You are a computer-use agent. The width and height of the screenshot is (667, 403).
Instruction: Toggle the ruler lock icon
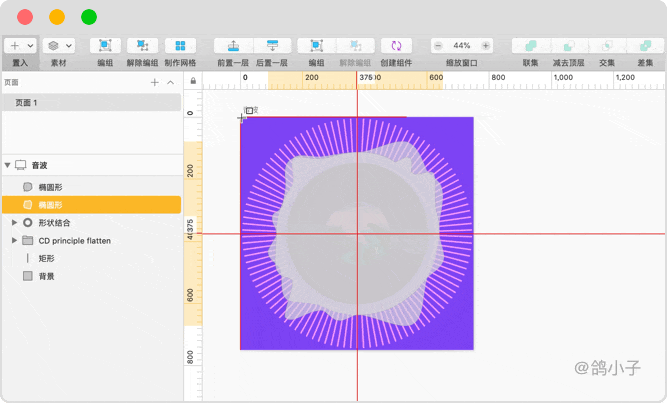(x=193, y=81)
